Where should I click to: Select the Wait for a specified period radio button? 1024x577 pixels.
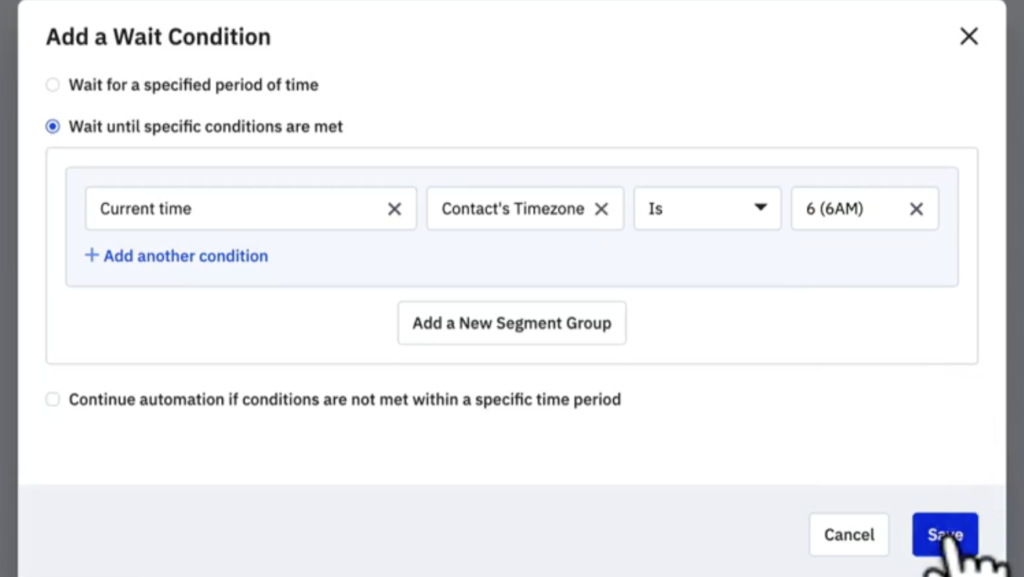53,85
